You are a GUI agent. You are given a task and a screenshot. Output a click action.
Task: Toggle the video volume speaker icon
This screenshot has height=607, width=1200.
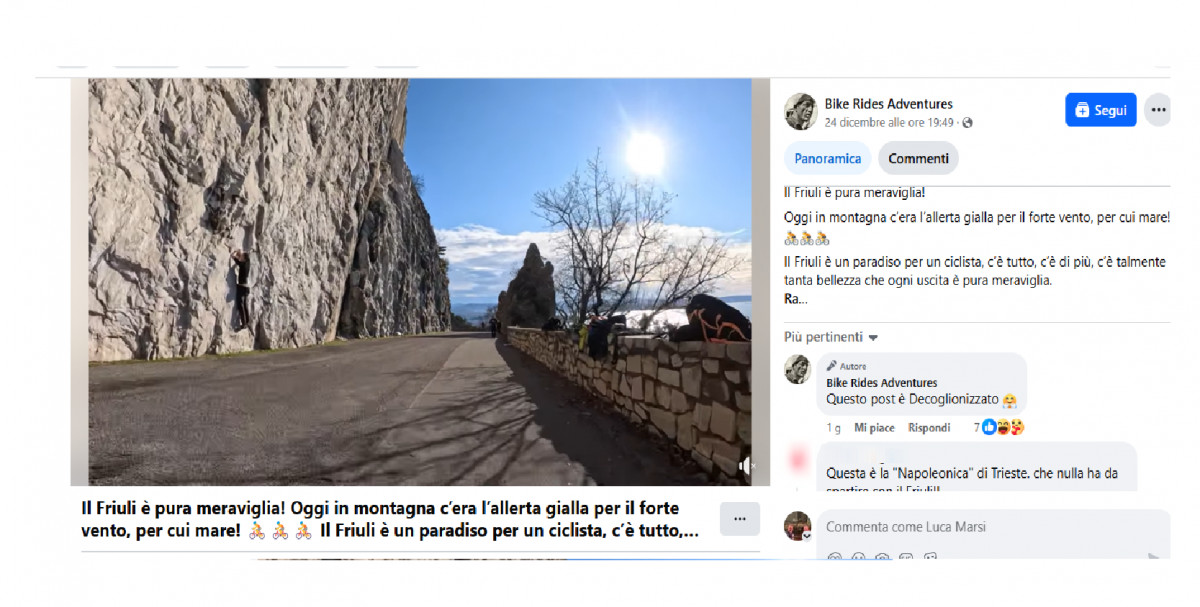[746, 466]
